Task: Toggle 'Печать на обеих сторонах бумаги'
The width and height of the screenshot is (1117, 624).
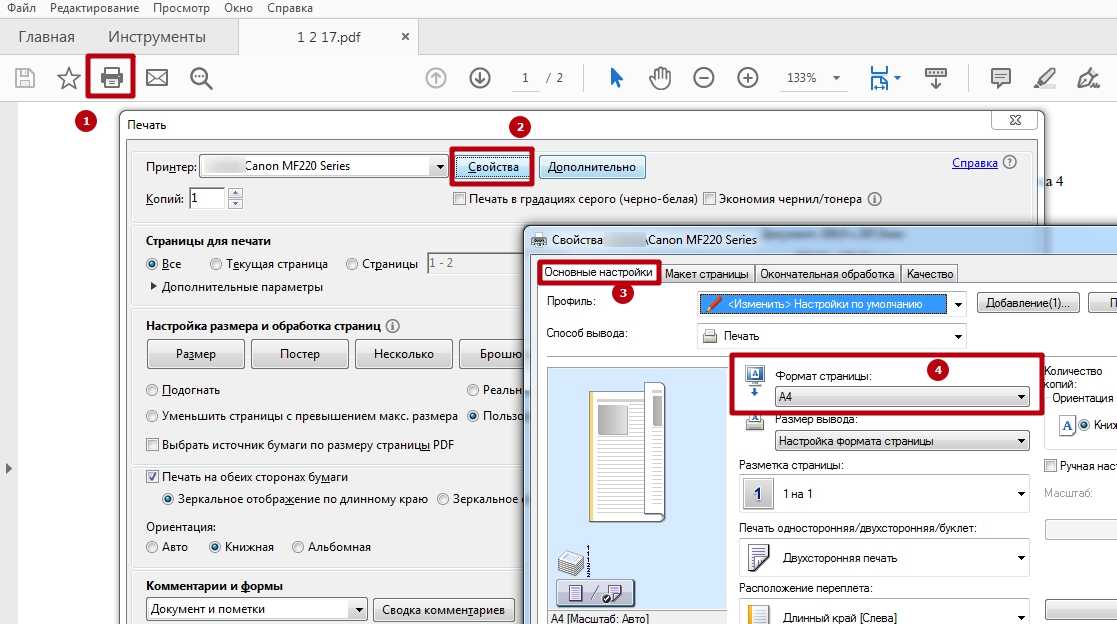Action: [x=152, y=477]
